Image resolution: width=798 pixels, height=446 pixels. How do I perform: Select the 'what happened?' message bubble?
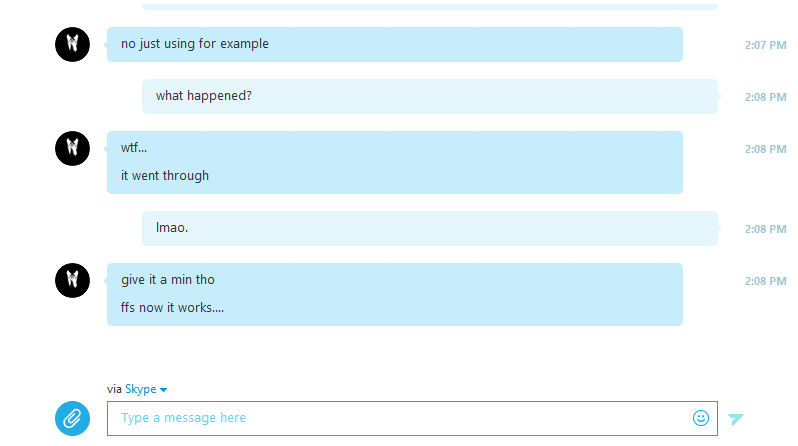430,96
